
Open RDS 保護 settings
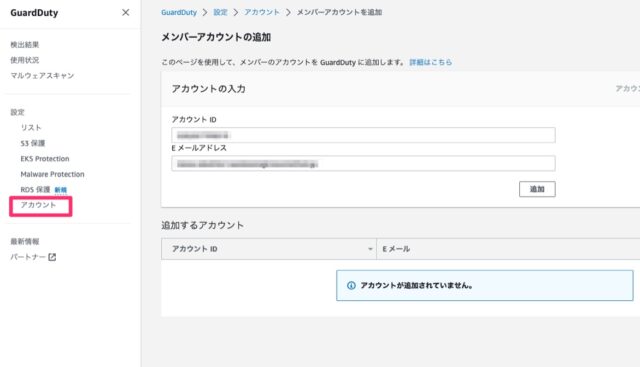pyautogui.click(x=35, y=190)
